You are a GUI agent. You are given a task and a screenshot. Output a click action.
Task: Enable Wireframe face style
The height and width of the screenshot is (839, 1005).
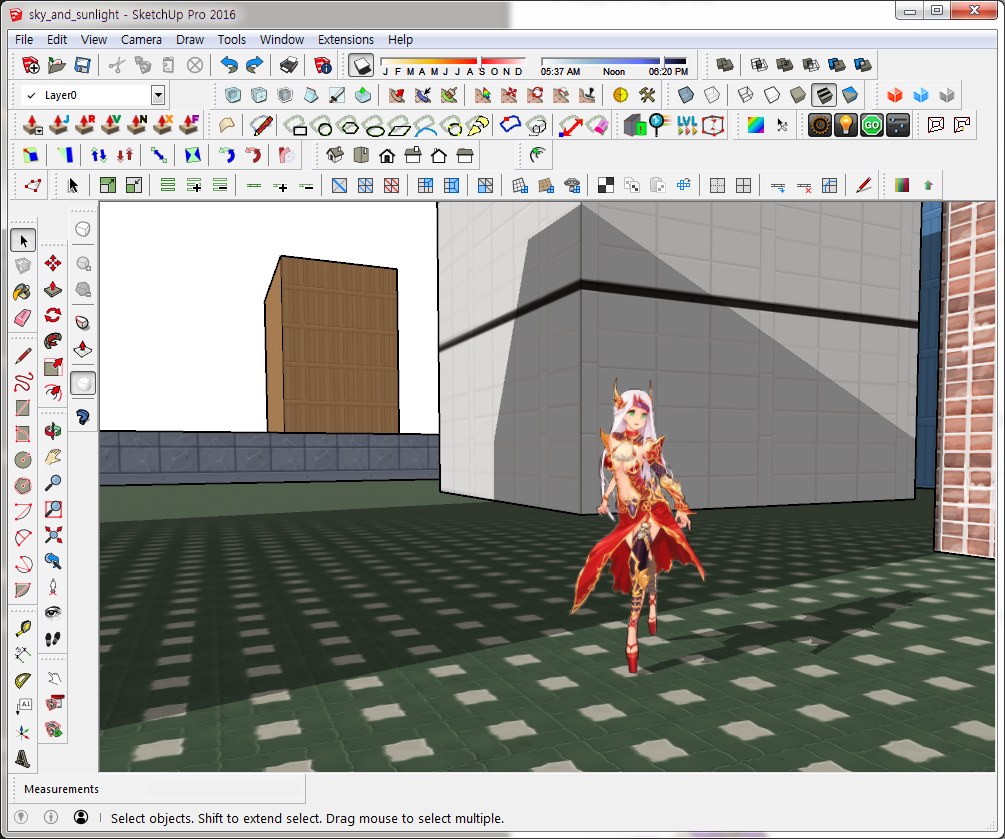745,96
